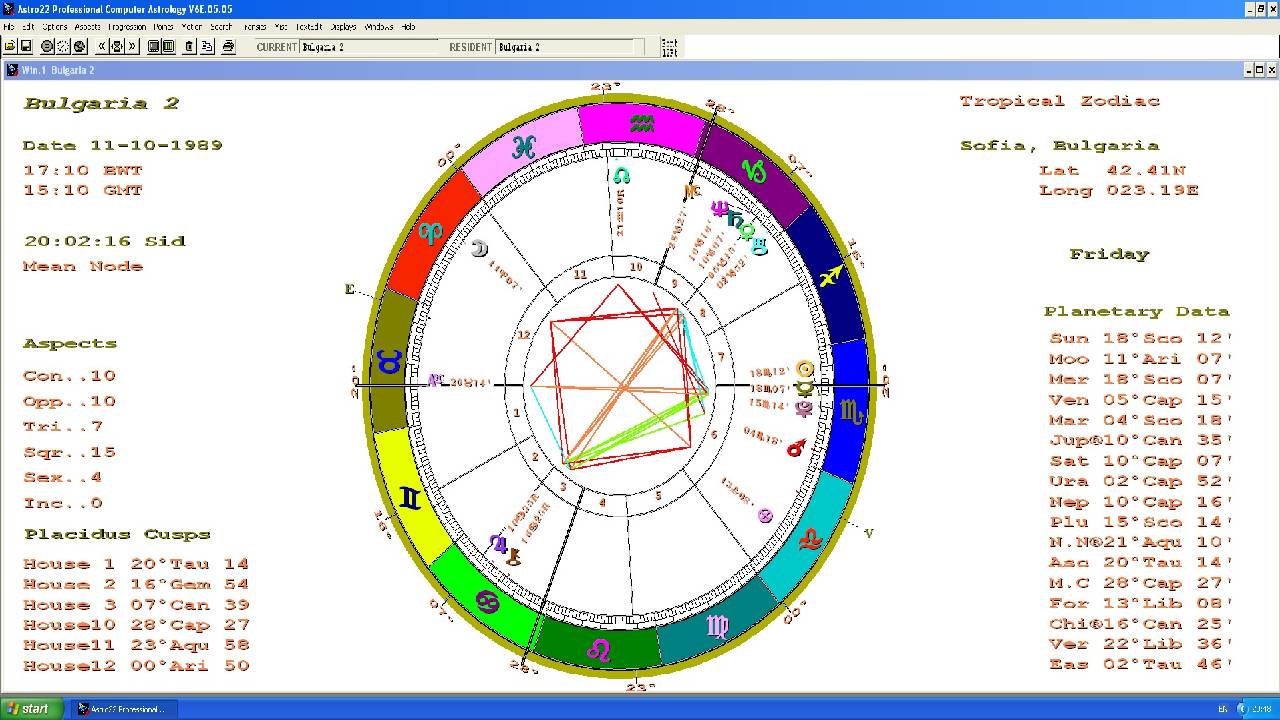
Task: Open the Windows menu
Action: 379,27
